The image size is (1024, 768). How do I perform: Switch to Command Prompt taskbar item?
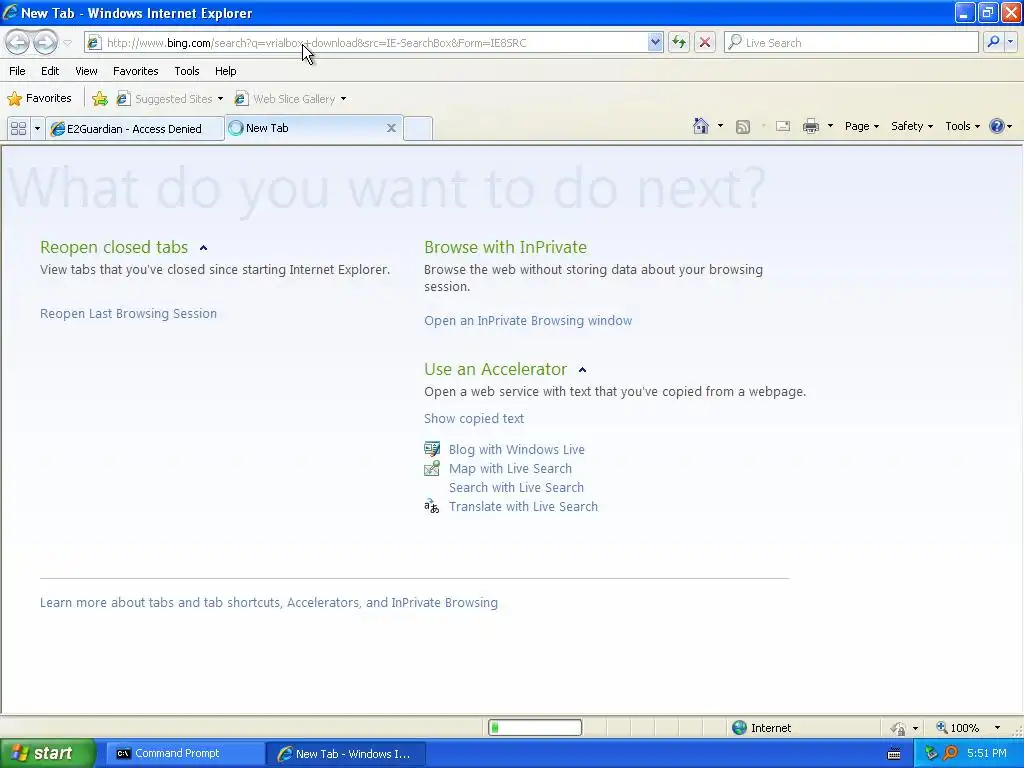coord(184,754)
